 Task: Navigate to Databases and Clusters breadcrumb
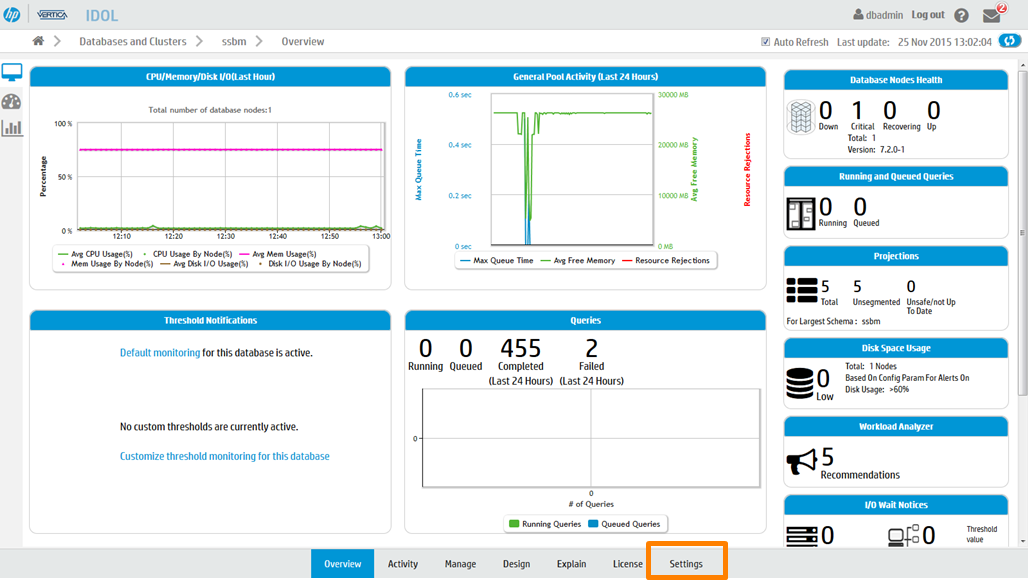click(133, 42)
